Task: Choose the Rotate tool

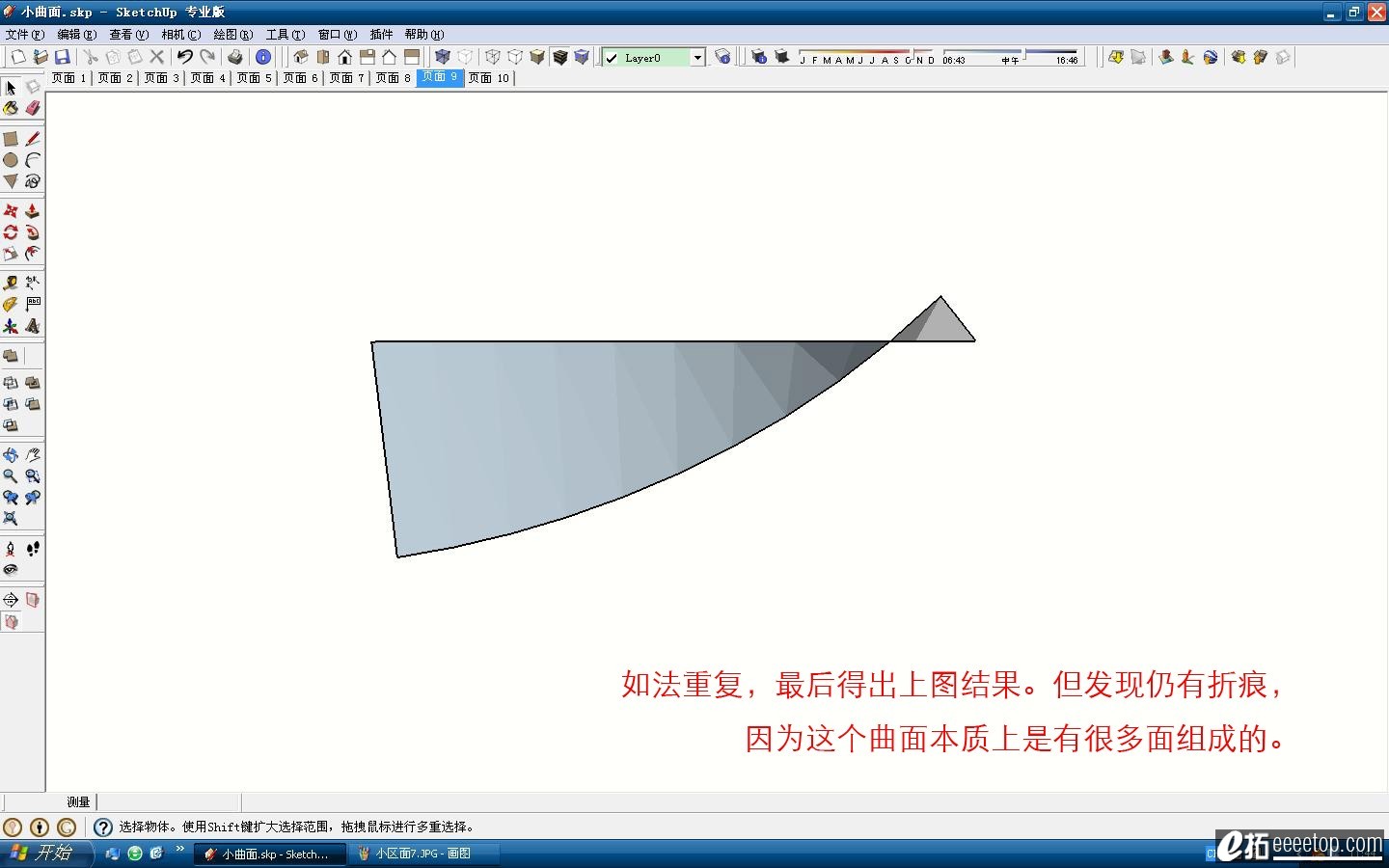Action: (11, 232)
